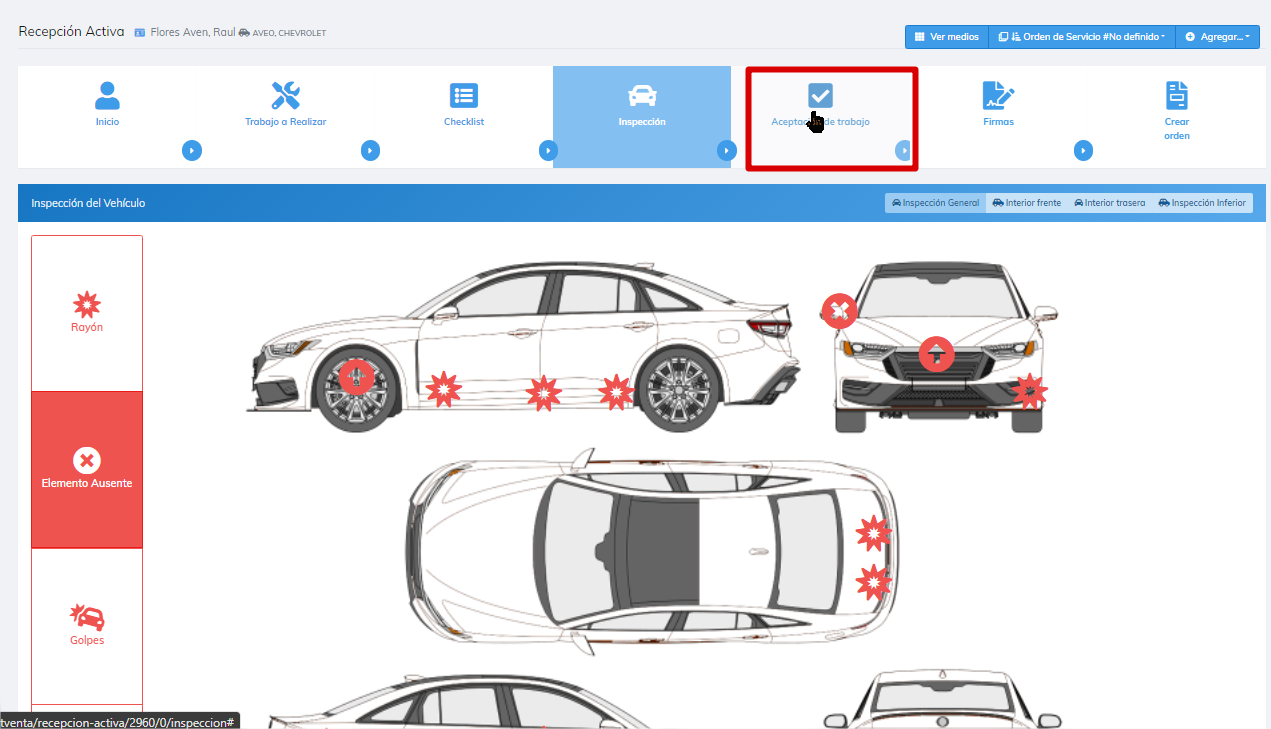The image size is (1271, 729).
Task: Click the Rayón mark in front of the side-view rear wheel
Action: [x=617, y=392]
